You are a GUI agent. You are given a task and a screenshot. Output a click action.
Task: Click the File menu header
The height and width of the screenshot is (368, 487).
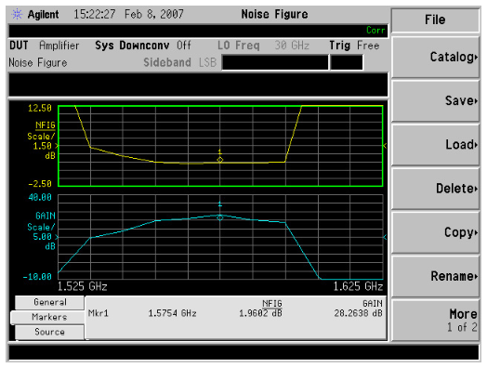435,20
